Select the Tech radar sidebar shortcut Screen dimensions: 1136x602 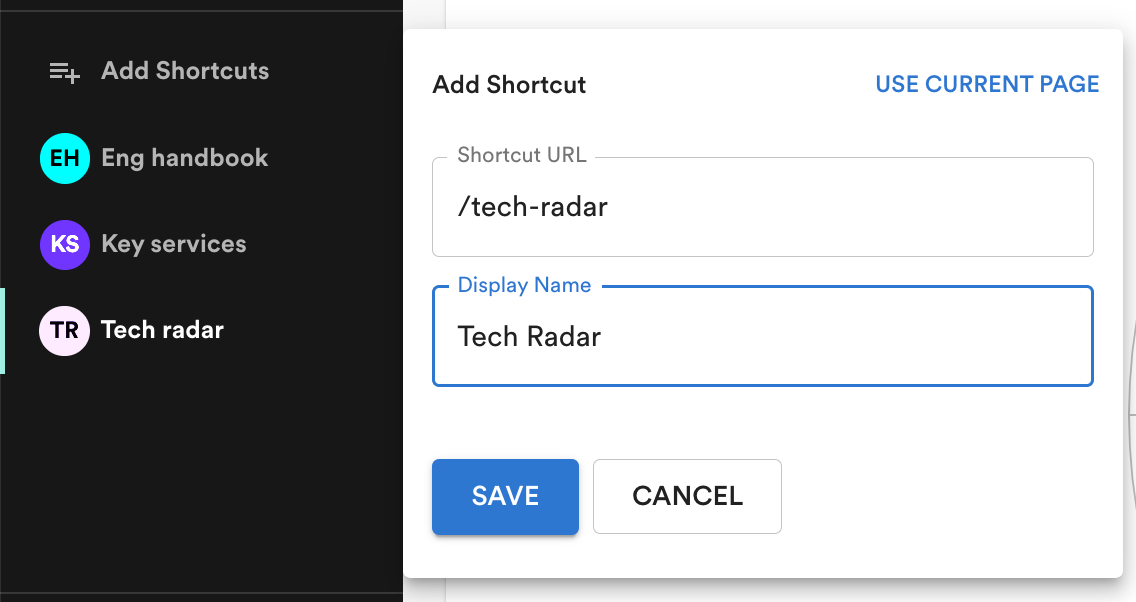coord(162,330)
